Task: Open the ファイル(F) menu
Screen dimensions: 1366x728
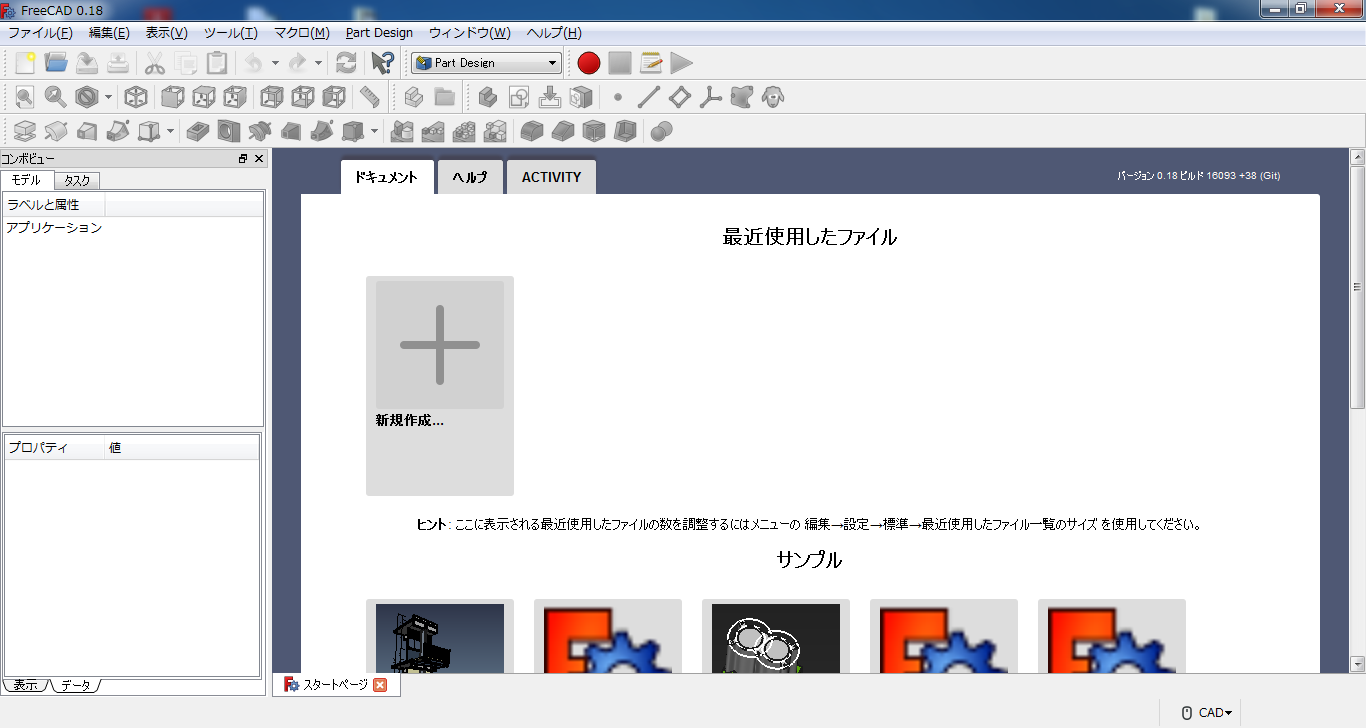Action: pos(40,33)
